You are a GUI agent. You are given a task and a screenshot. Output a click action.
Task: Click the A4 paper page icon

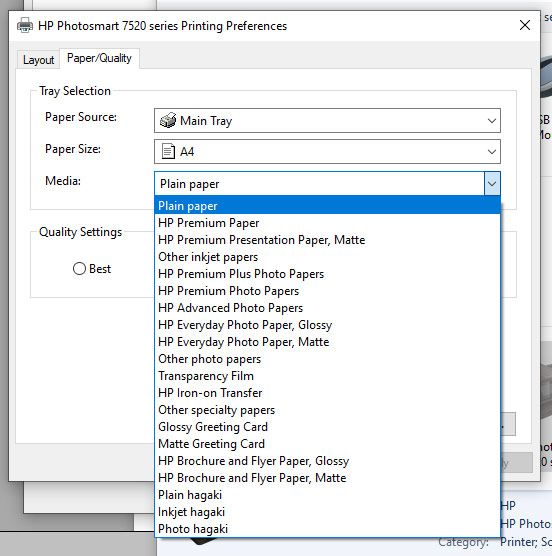tap(168, 151)
